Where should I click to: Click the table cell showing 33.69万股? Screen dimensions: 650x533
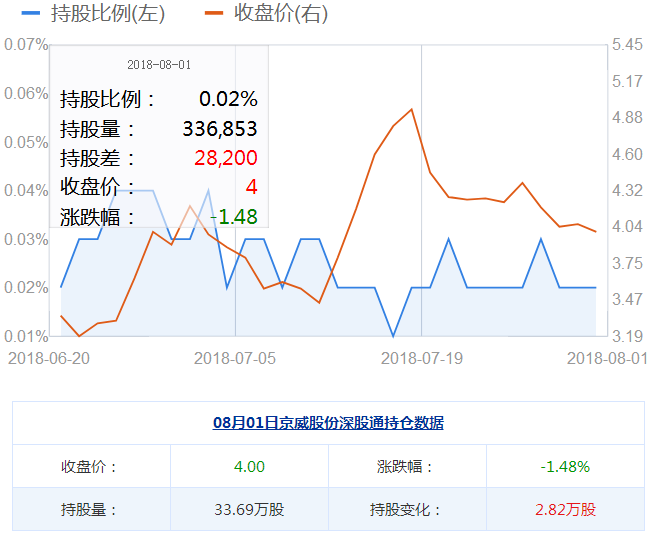point(249,509)
